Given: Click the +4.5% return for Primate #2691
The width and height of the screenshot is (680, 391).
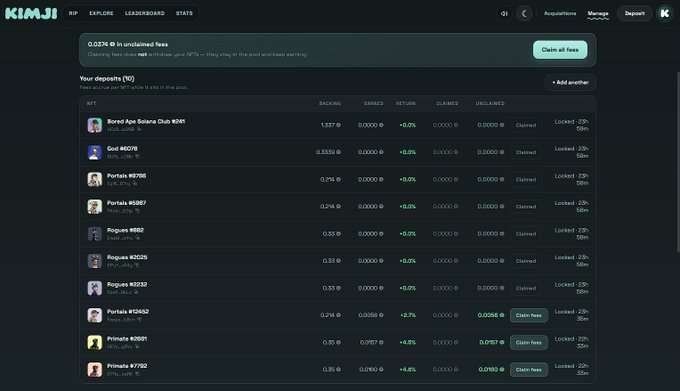Looking at the screenshot, I should pos(408,342).
